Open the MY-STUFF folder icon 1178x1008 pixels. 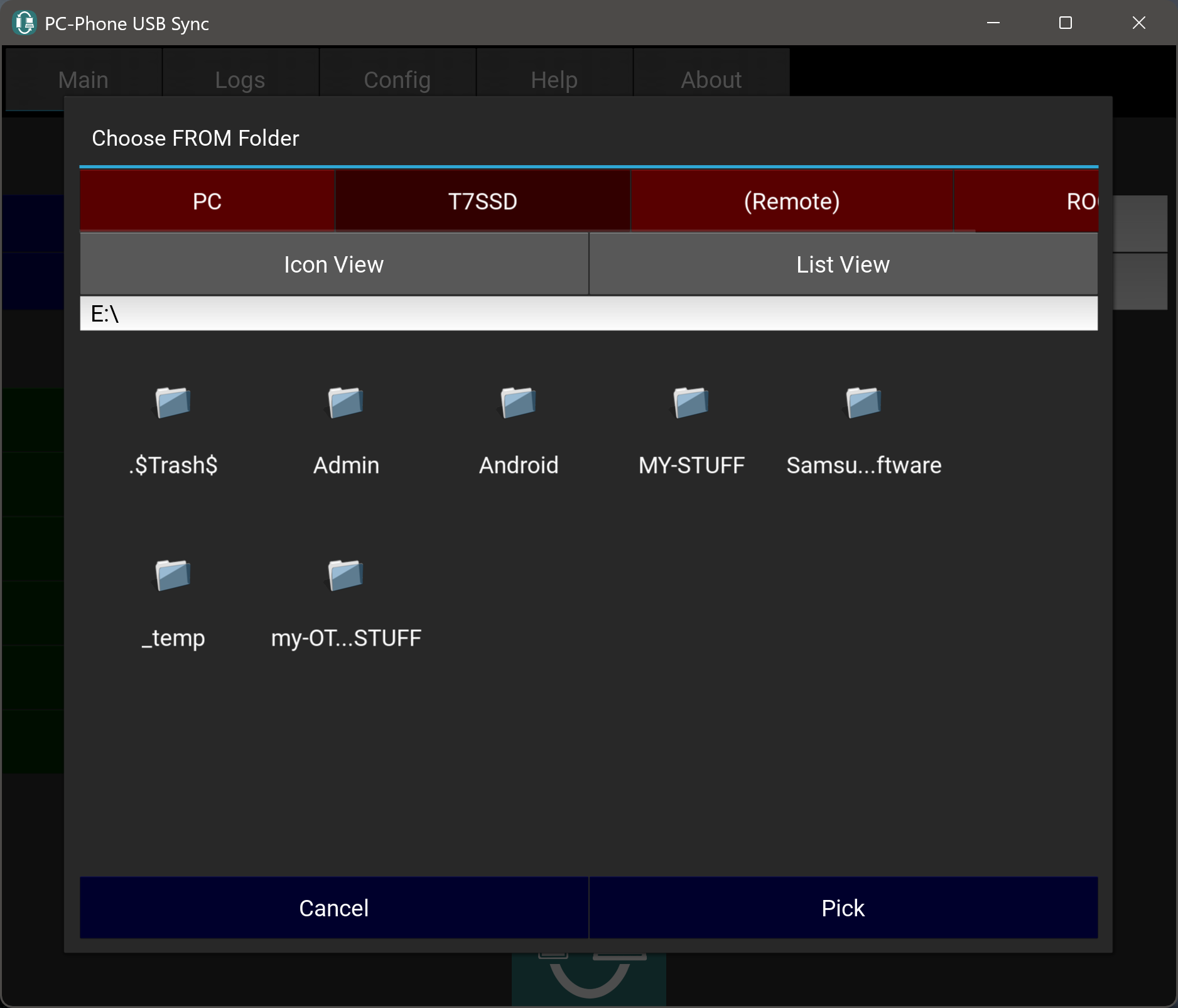[691, 403]
